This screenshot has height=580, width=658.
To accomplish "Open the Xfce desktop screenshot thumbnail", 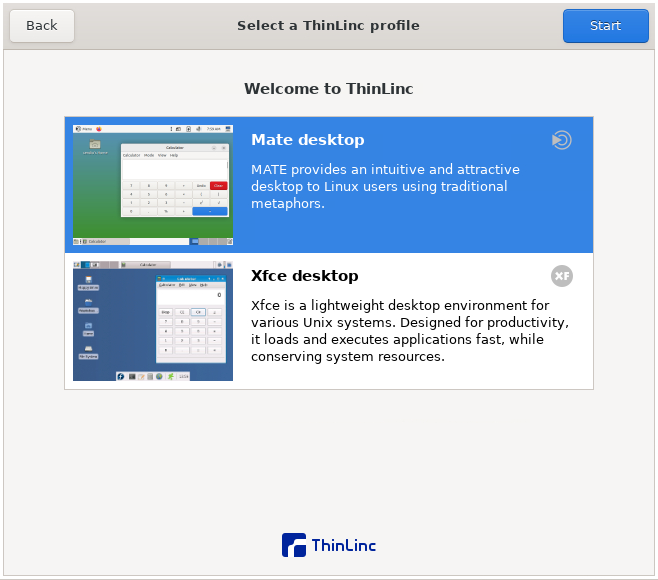I will pos(153,321).
